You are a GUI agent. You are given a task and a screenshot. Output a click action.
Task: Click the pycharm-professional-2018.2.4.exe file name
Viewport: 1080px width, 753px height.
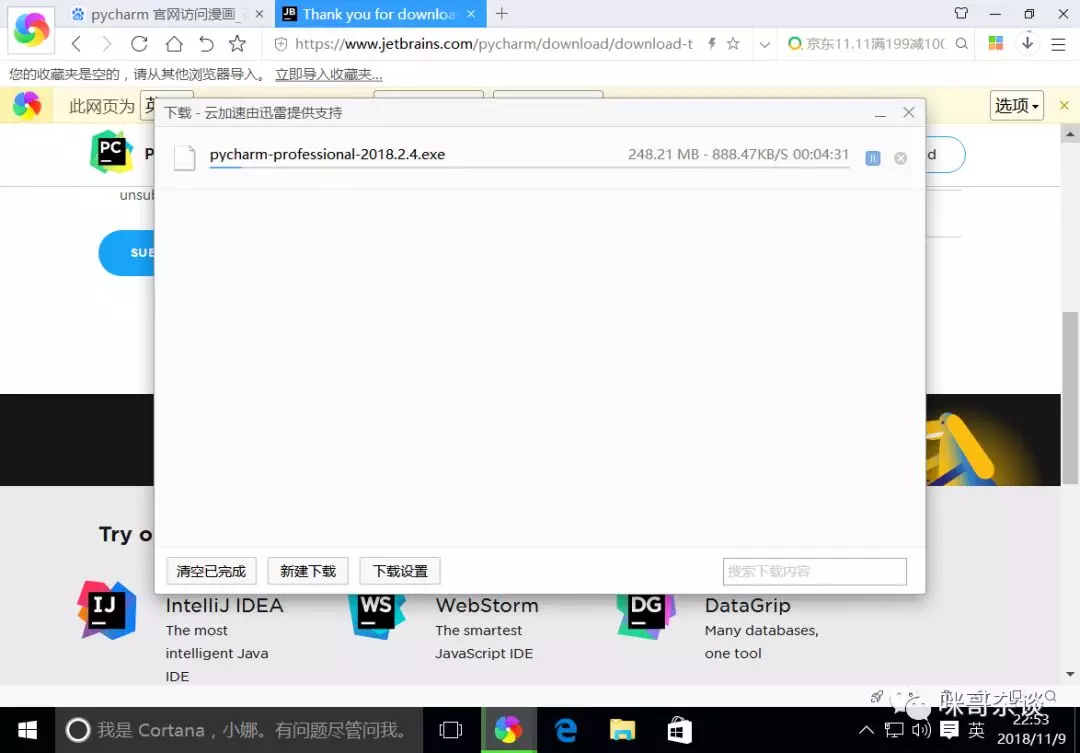click(x=327, y=154)
